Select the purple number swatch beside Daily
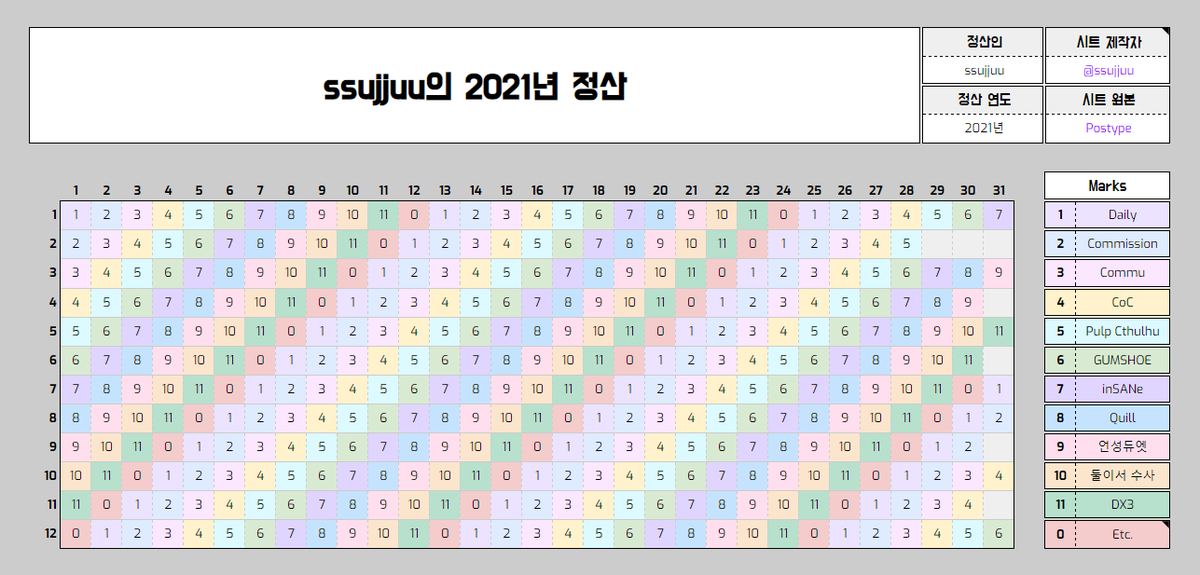1200x575 pixels. pyautogui.click(x=1060, y=214)
